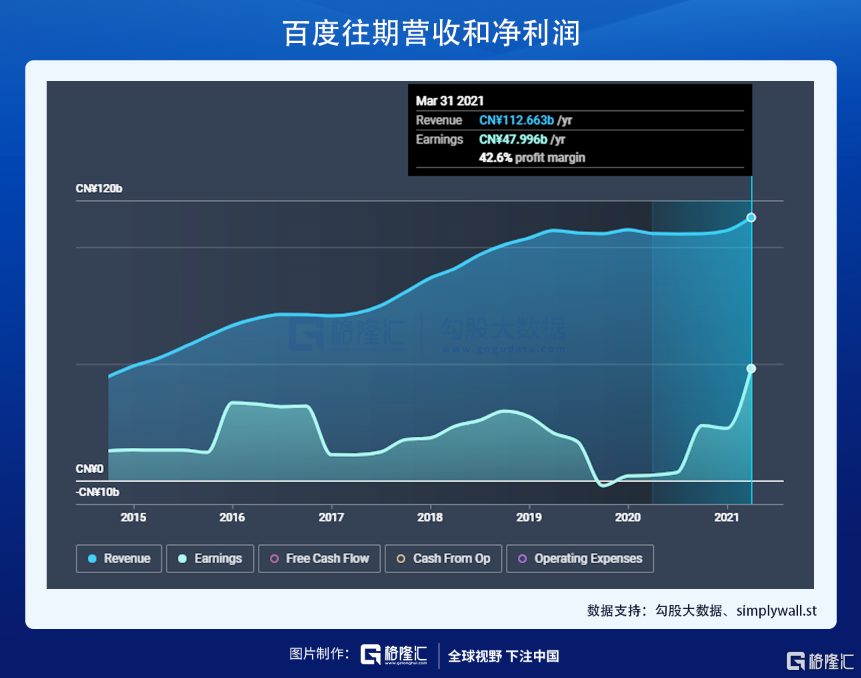Click the Earnings data point marker
The width and height of the screenshot is (861, 678).
(x=751, y=368)
